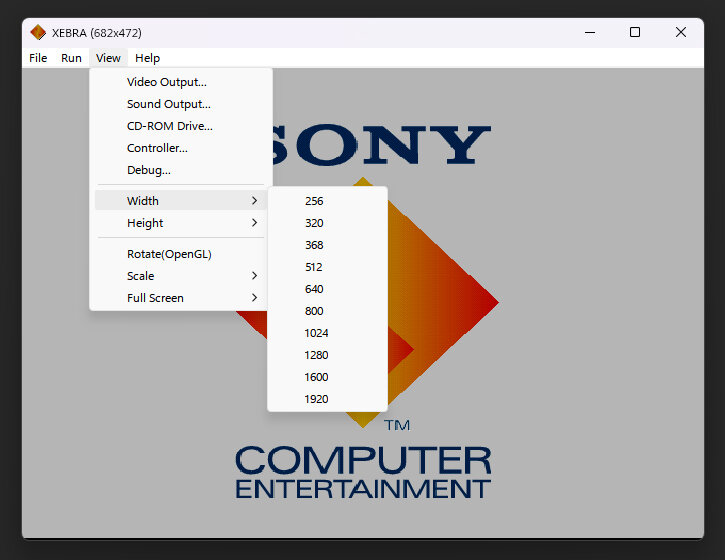Screen dimensions: 725x560
Task: Set width to 1280
Action: tap(327, 355)
